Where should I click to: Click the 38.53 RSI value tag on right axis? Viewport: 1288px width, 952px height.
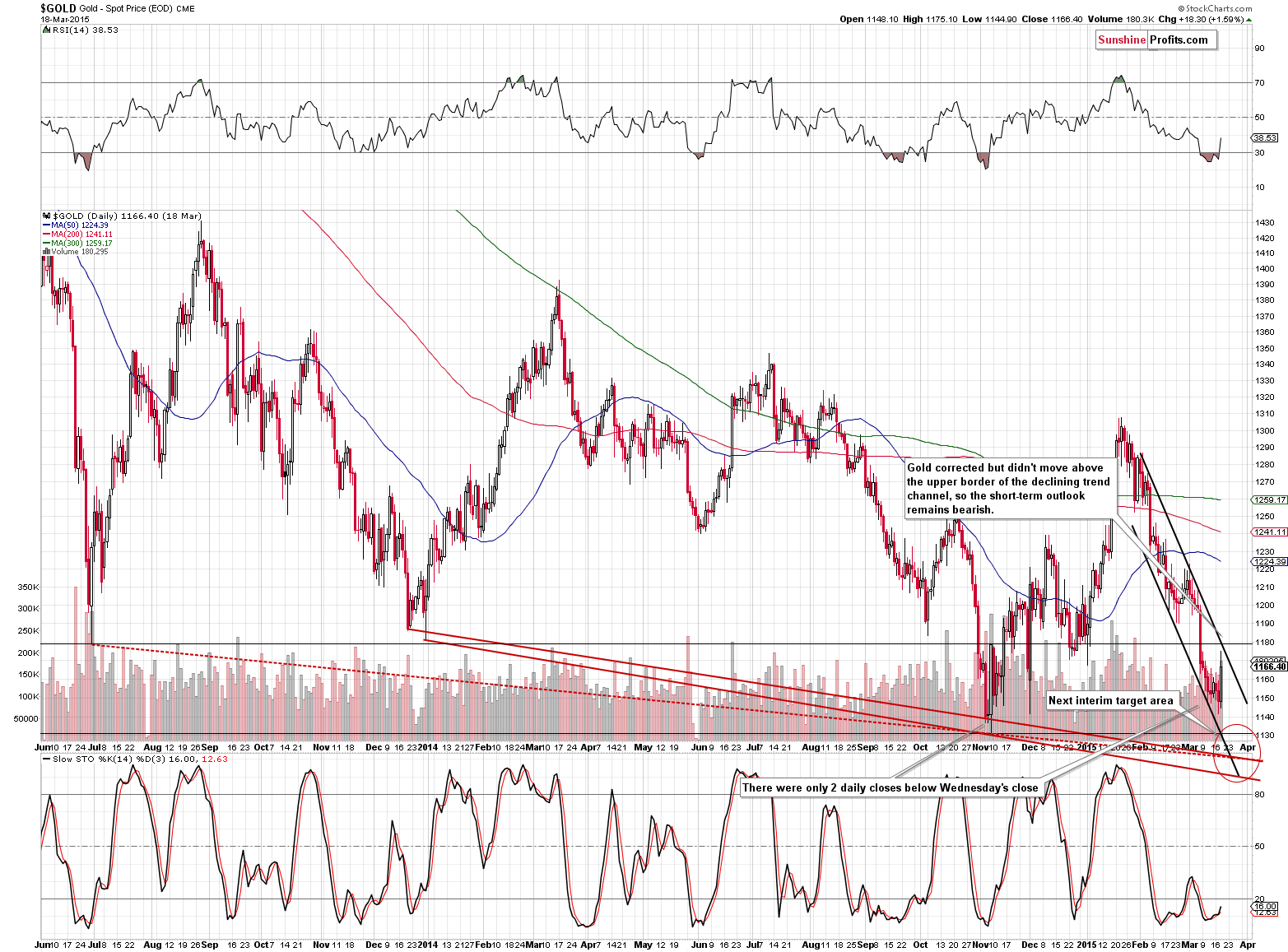click(1264, 138)
